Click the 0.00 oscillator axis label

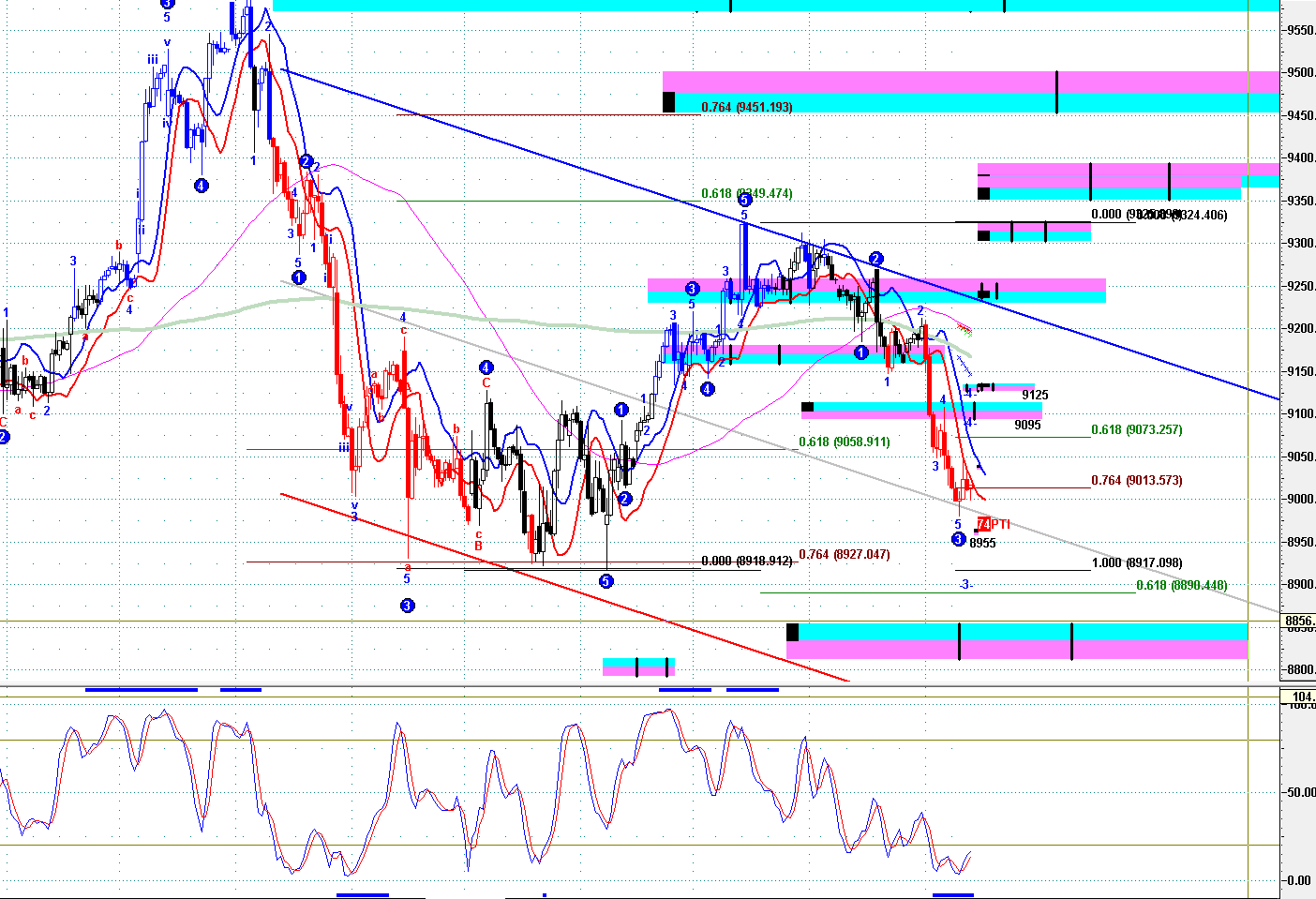tap(1299, 880)
